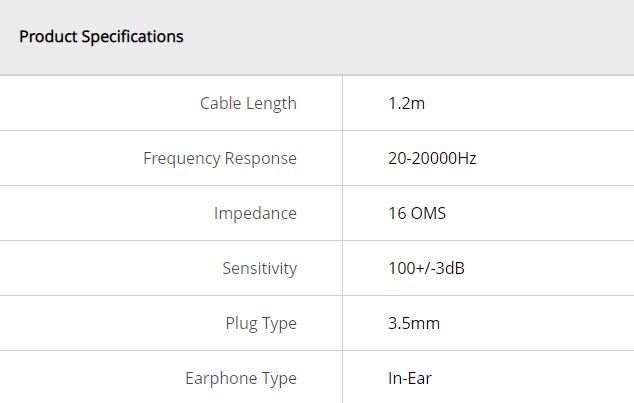Click the Product Specifications heading
This screenshot has height=403, width=634.
tap(101, 37)
